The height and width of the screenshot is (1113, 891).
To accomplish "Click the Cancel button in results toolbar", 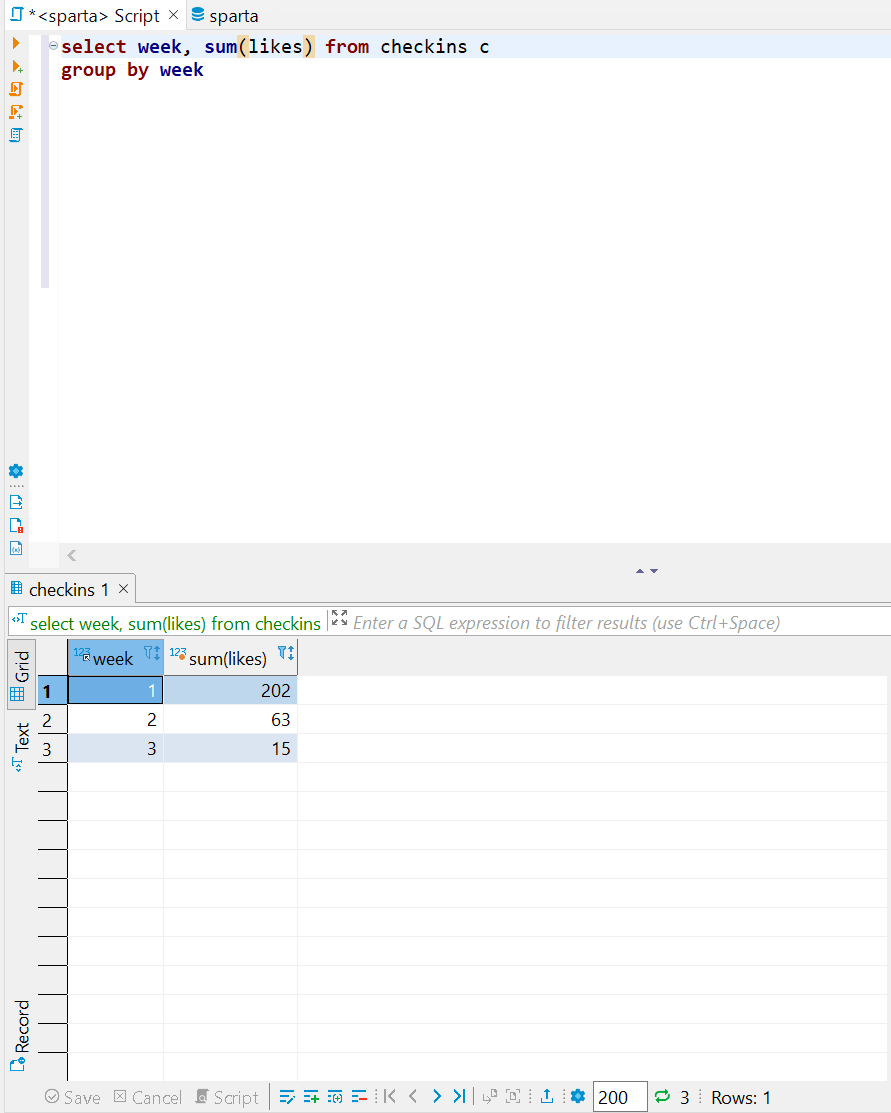I will tap(148, 1097).
